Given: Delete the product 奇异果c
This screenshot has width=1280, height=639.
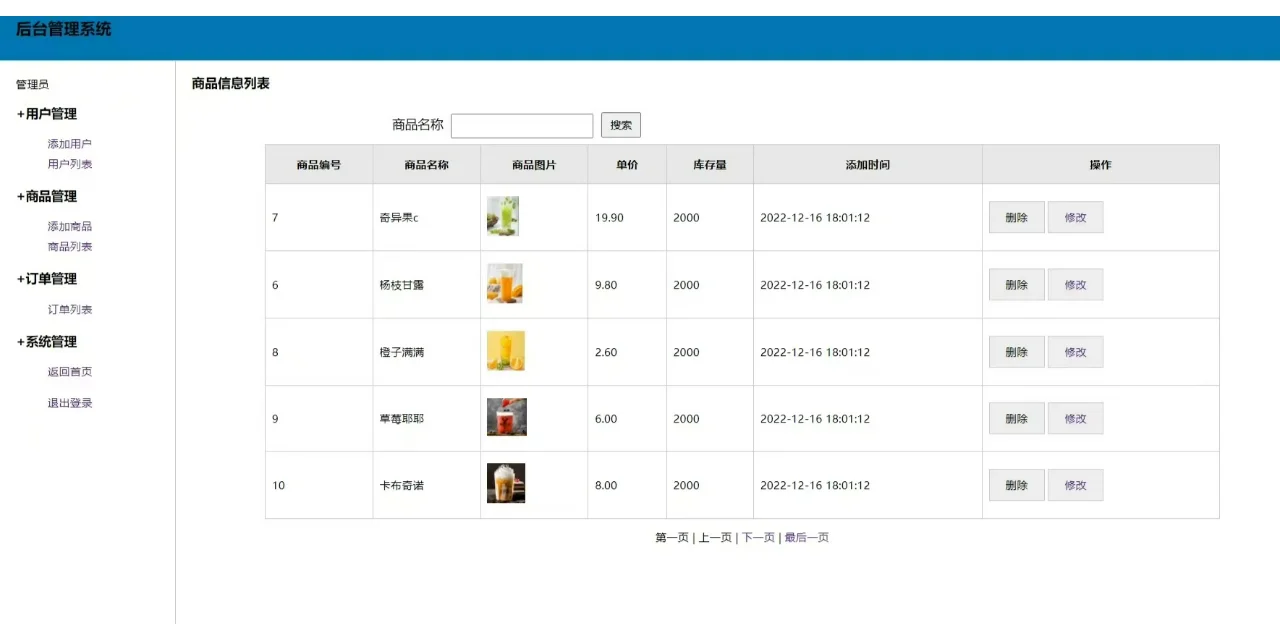Looking at the screenshot, I should (1016, 217).
